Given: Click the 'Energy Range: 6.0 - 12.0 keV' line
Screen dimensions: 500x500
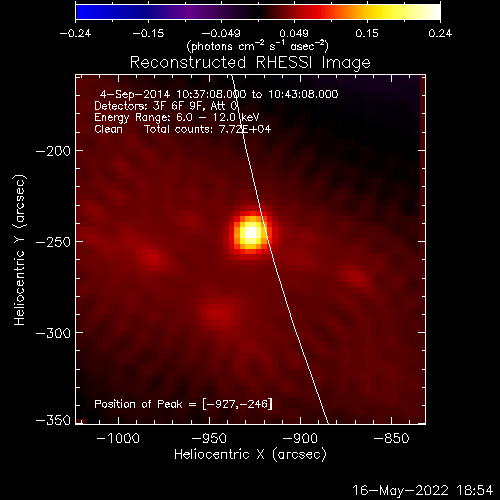Looking at the screenshot, I should click(177, 117).
